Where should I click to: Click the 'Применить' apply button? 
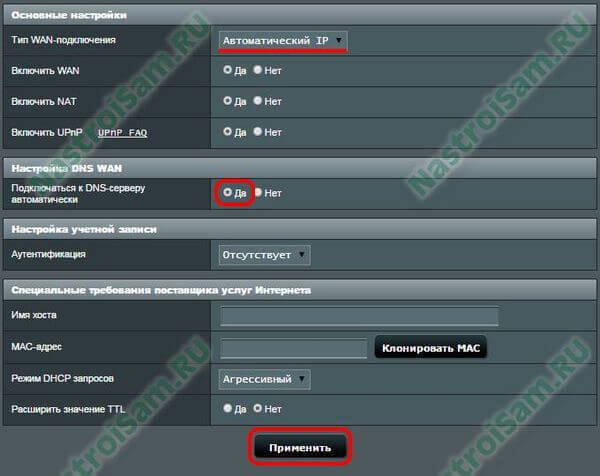(299, 446)
